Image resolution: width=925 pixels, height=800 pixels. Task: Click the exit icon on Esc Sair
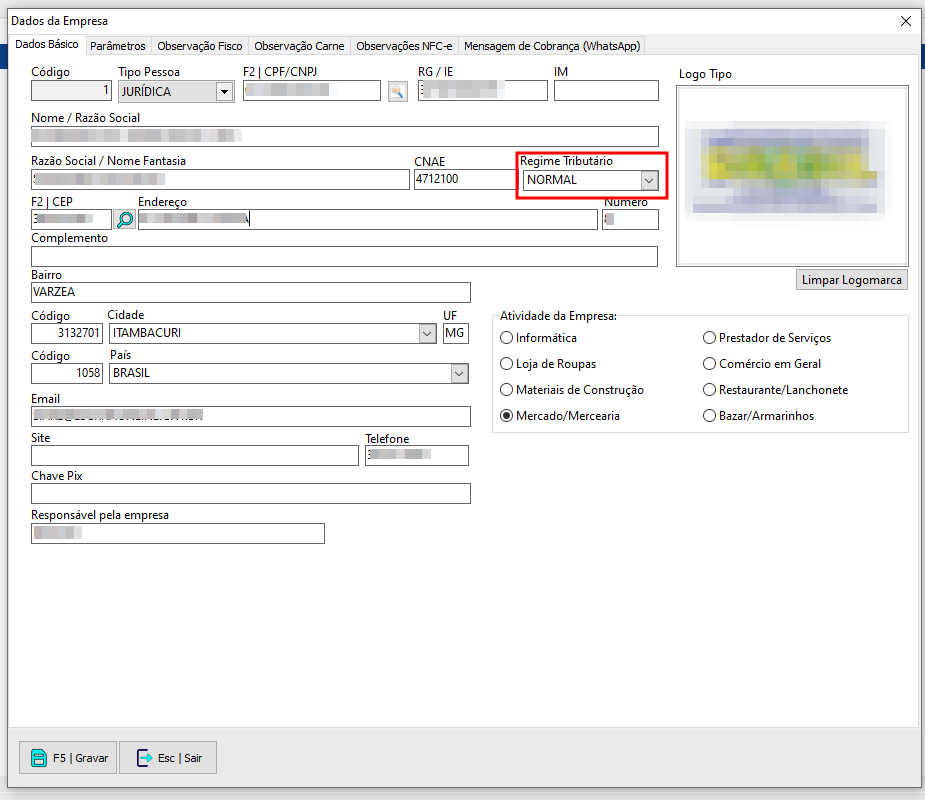coord(144,758)
